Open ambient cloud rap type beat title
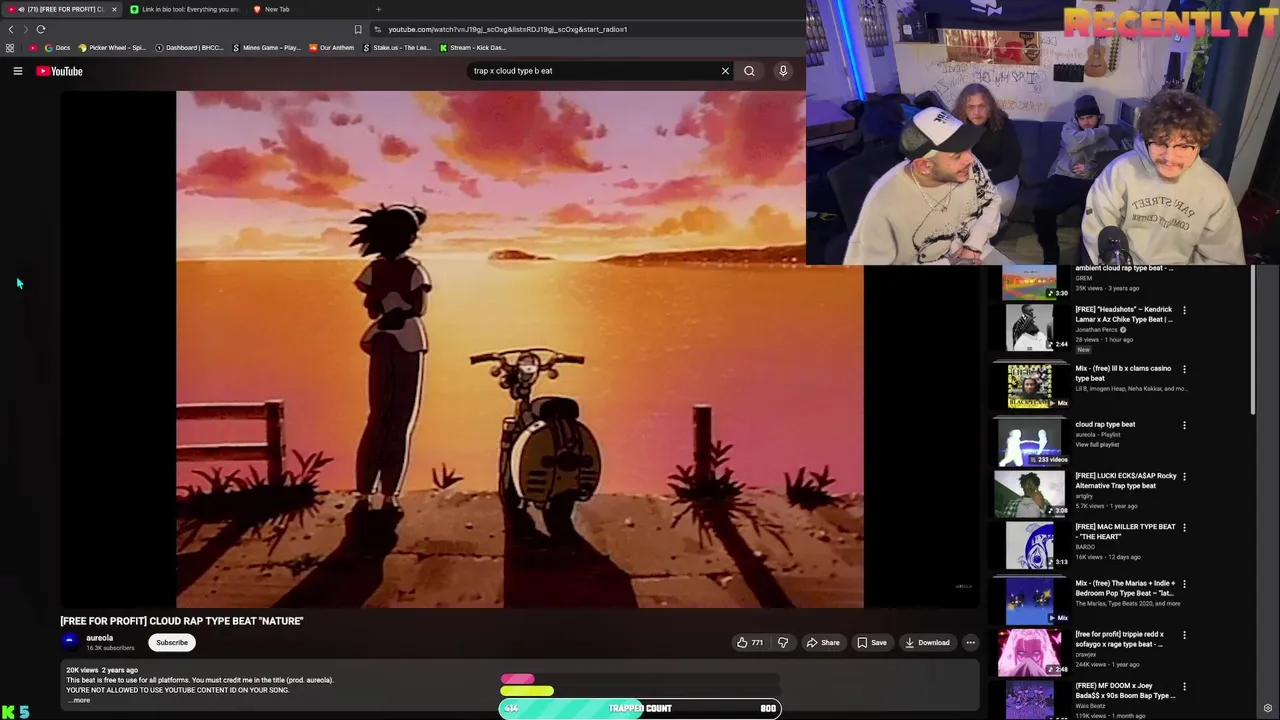1280x720 pixels. click(x=1124, y=268)
